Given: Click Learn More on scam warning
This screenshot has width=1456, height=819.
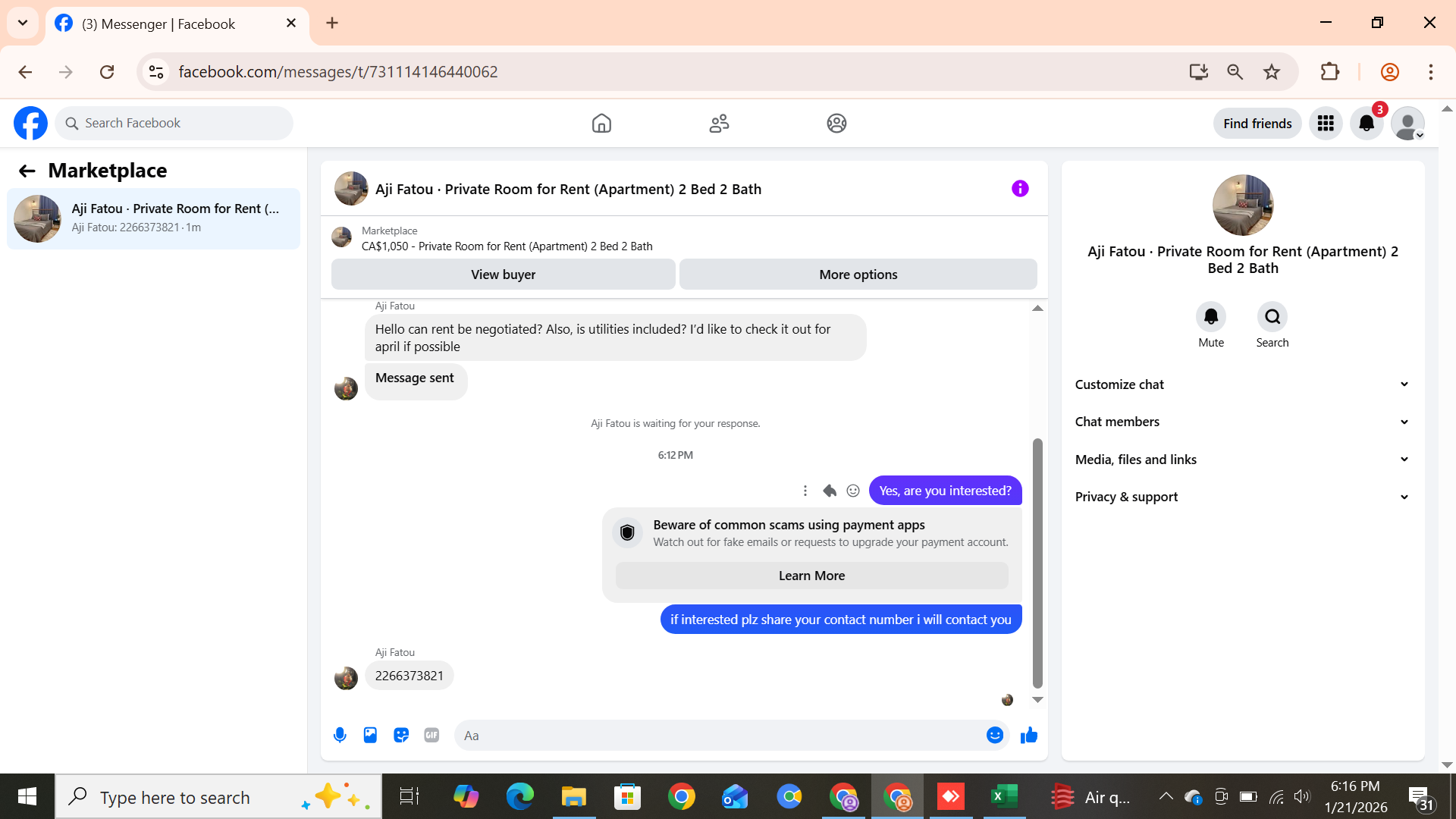Looking at the screenshot, I should coord(811,576).
